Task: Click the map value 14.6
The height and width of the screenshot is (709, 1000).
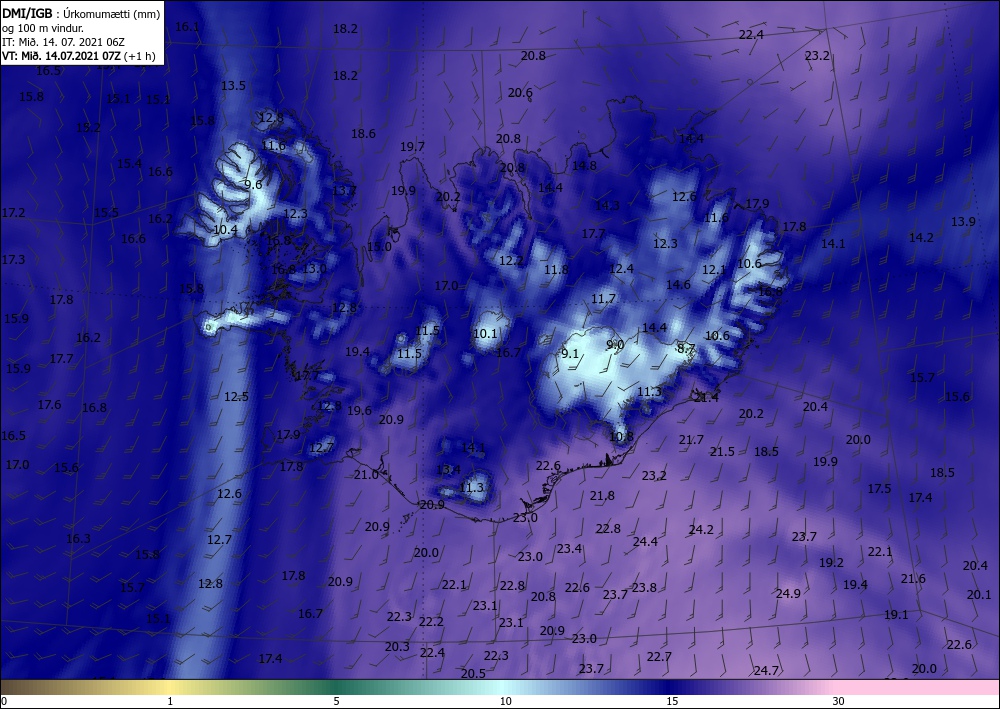Action: pos(678,284)
